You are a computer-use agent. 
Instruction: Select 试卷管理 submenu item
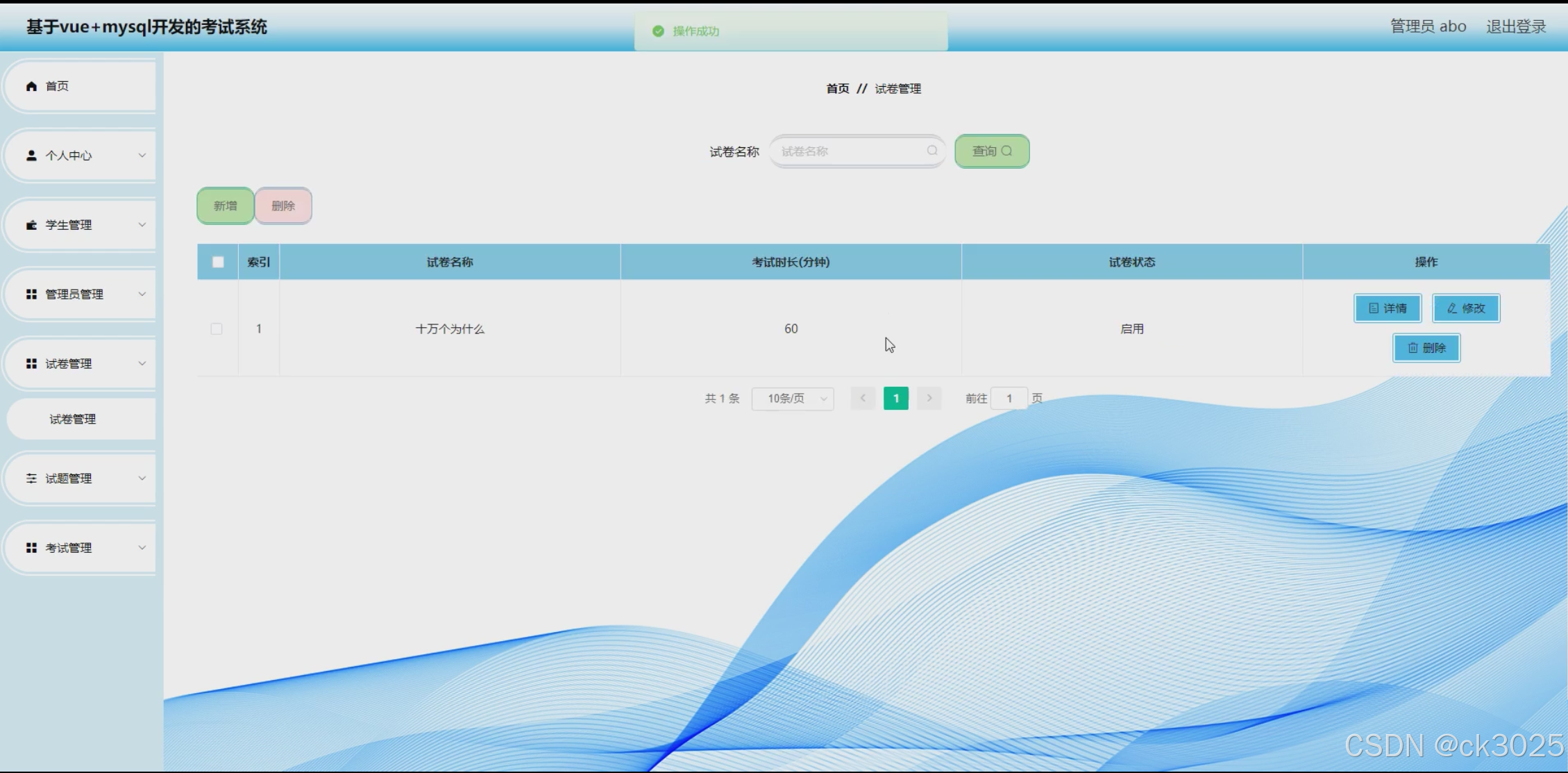pyautogui.click(x=73, y=419)
